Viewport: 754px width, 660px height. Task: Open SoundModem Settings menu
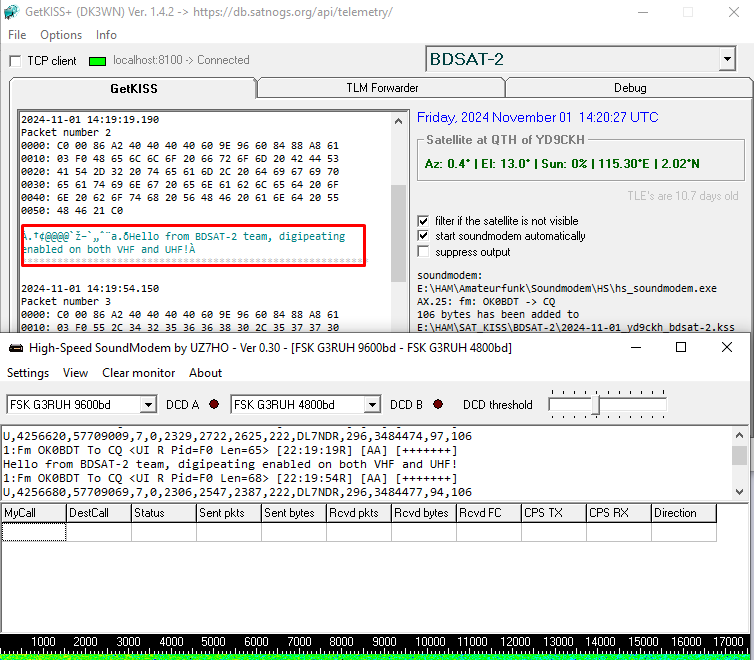(x=28, y=373)
